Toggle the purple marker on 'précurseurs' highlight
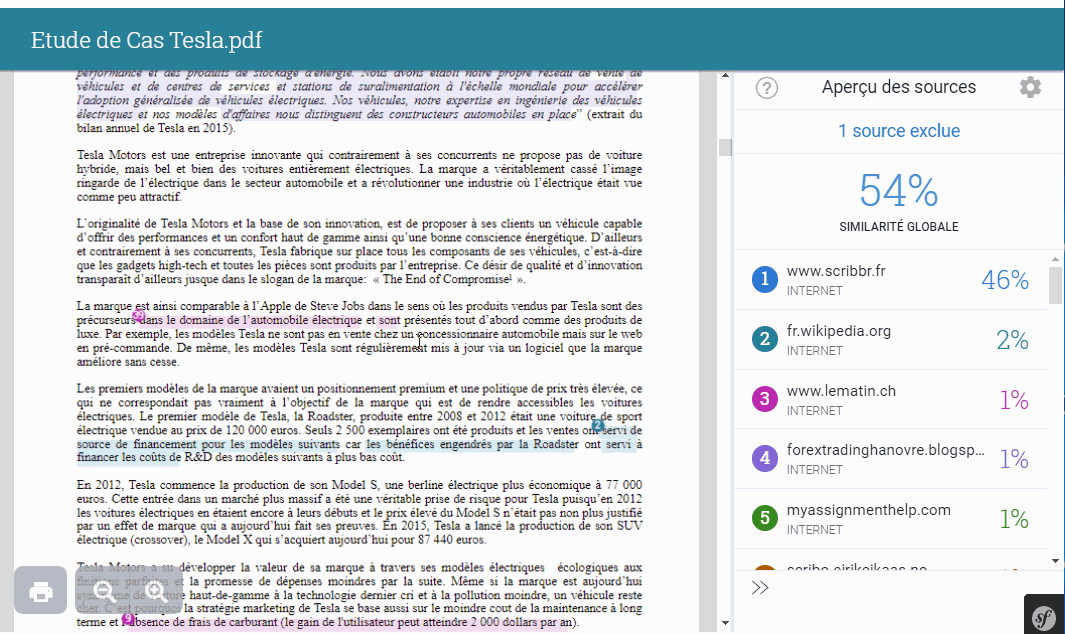The height and width of the screenshot is (634, 1065). (137, 317)
